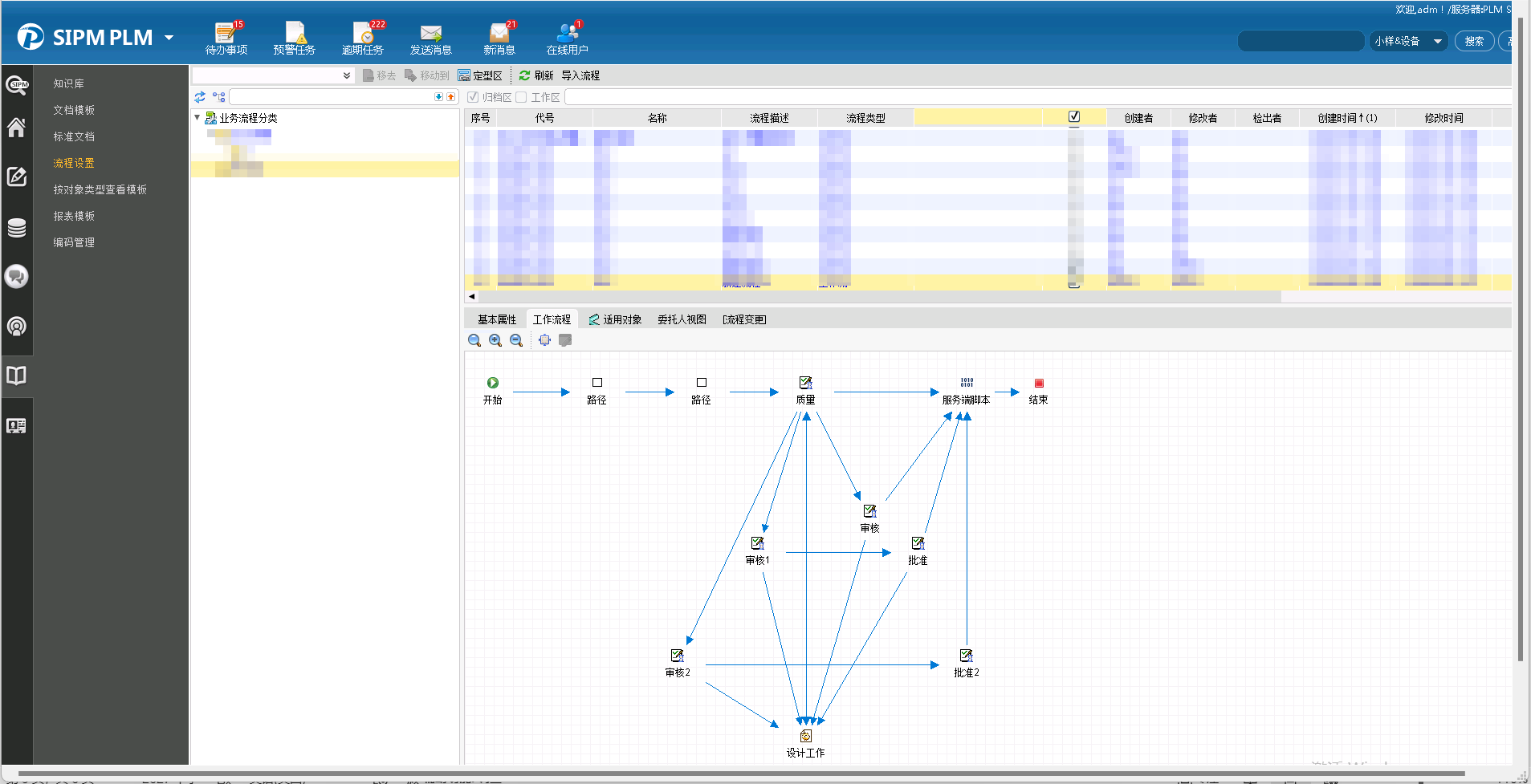Click the zoom out magnifier in workflow toolbar
The height and width of the screenshot is (784, 1531).
tap(516, 340)
